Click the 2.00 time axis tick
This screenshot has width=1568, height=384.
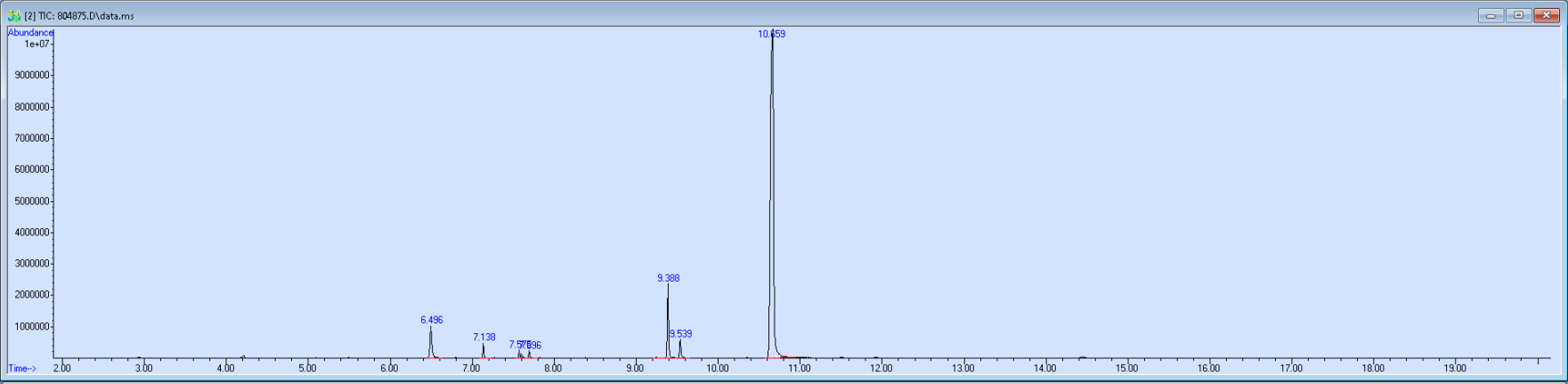coord(61,368)
